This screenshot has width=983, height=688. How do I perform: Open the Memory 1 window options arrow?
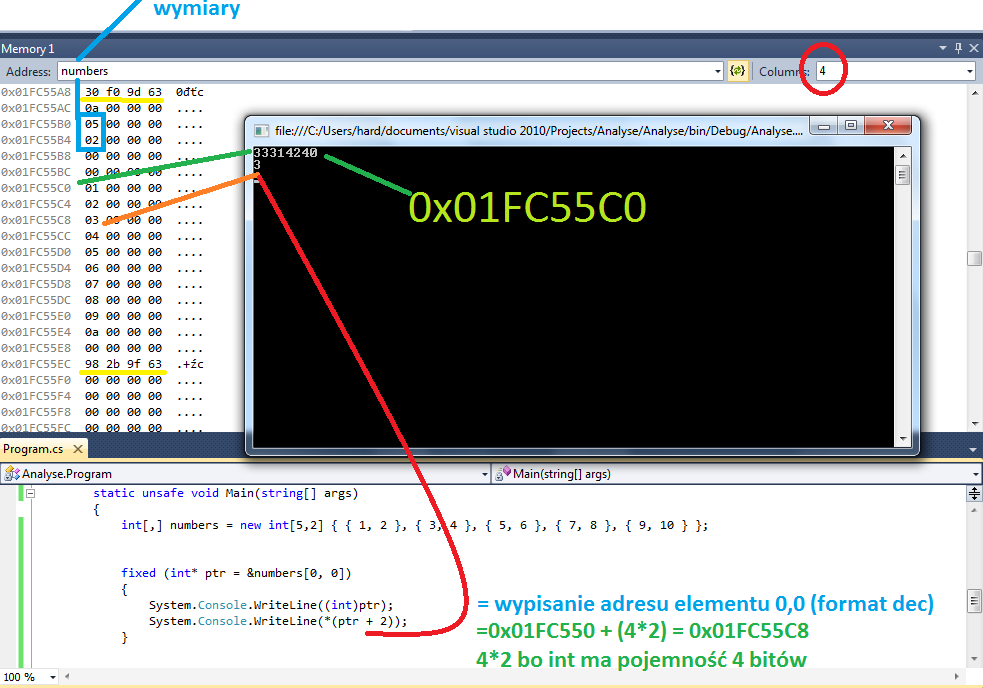coord(943,48)
